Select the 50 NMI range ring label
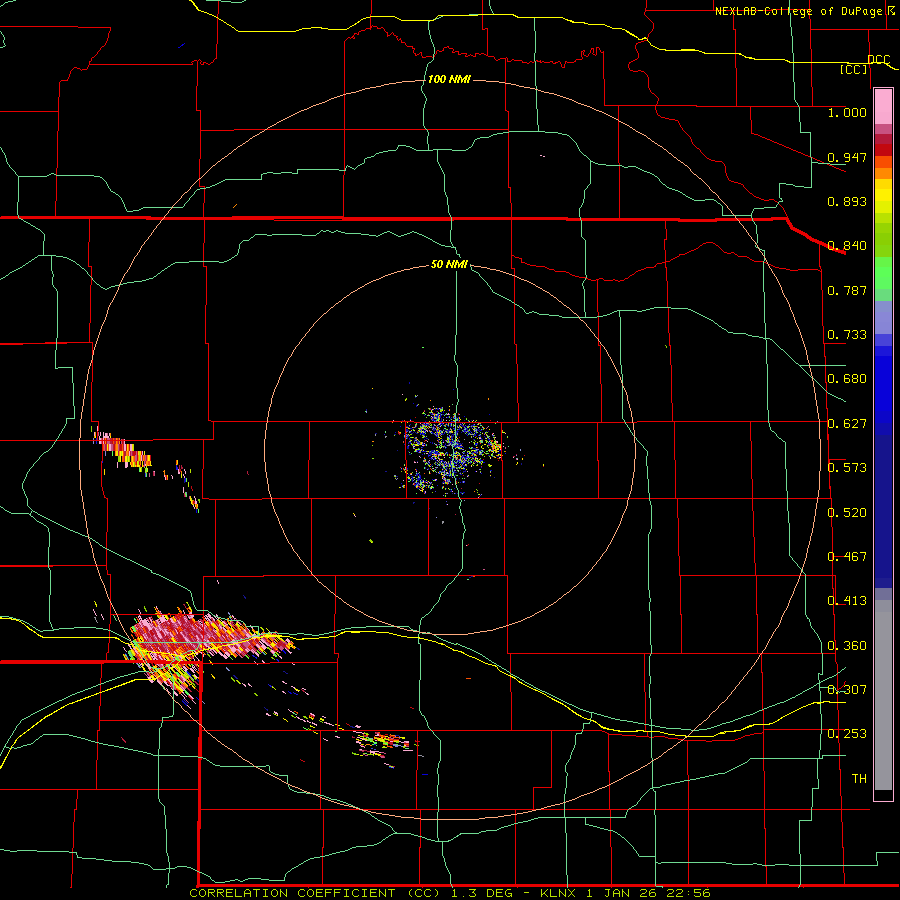Screen dimensions: 900x900 coord(449,264)
